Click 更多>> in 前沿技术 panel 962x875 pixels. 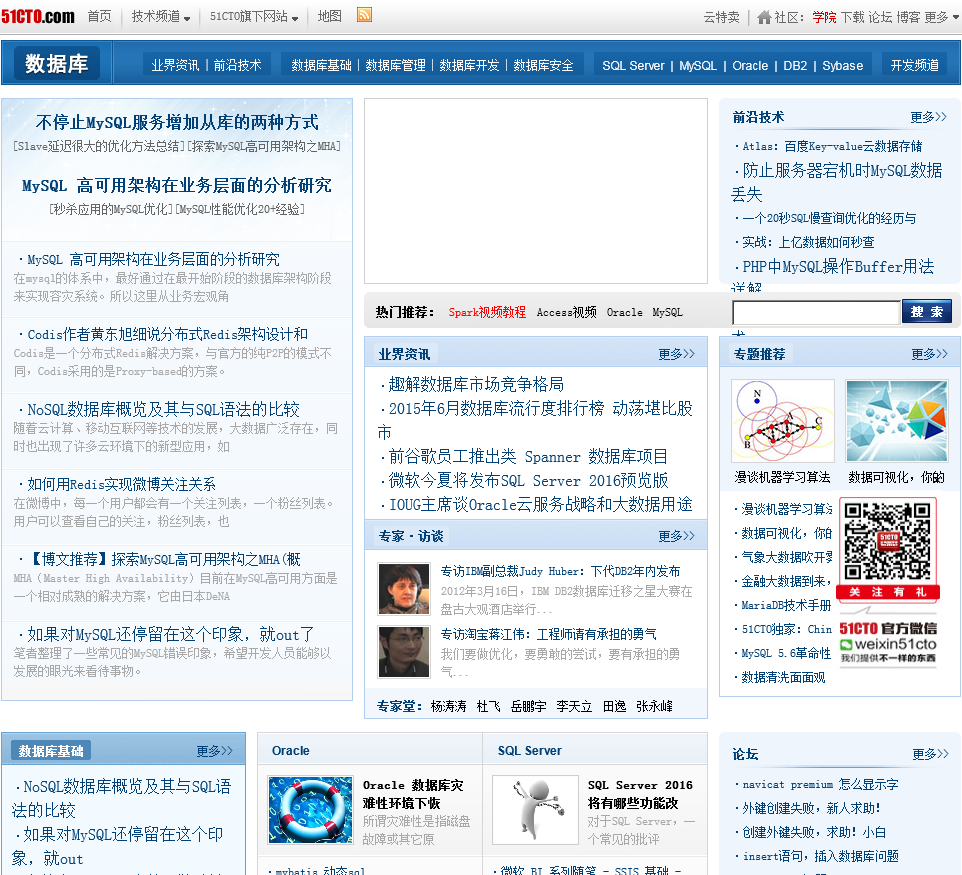[x=929, y=117]
